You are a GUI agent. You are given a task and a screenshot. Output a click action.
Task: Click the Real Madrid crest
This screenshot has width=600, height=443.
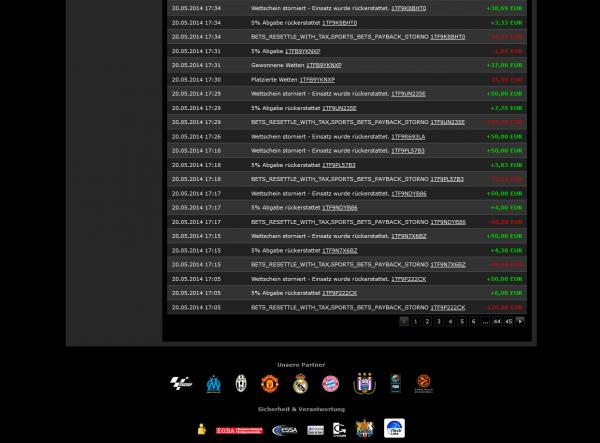[x=300, y=384]
